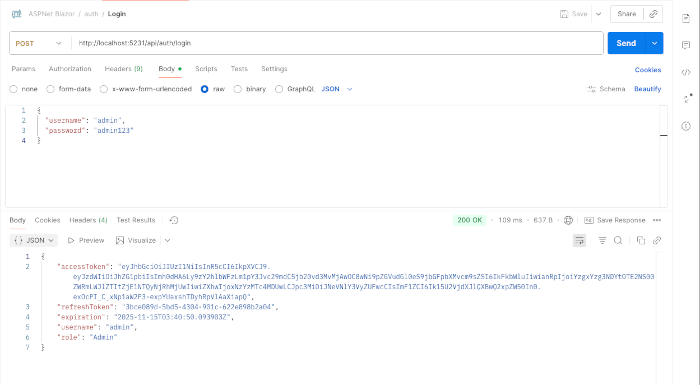700x385 pixels.
Task: Open related requests icon in right sidebar
Action: pos(687,99)
